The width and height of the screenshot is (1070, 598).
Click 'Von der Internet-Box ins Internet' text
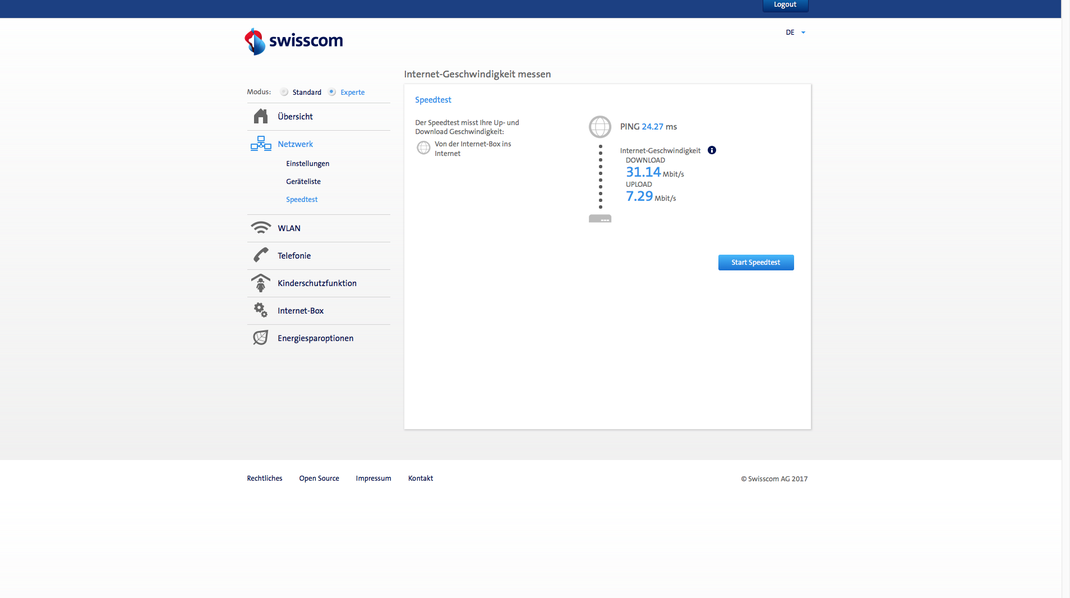473,149
